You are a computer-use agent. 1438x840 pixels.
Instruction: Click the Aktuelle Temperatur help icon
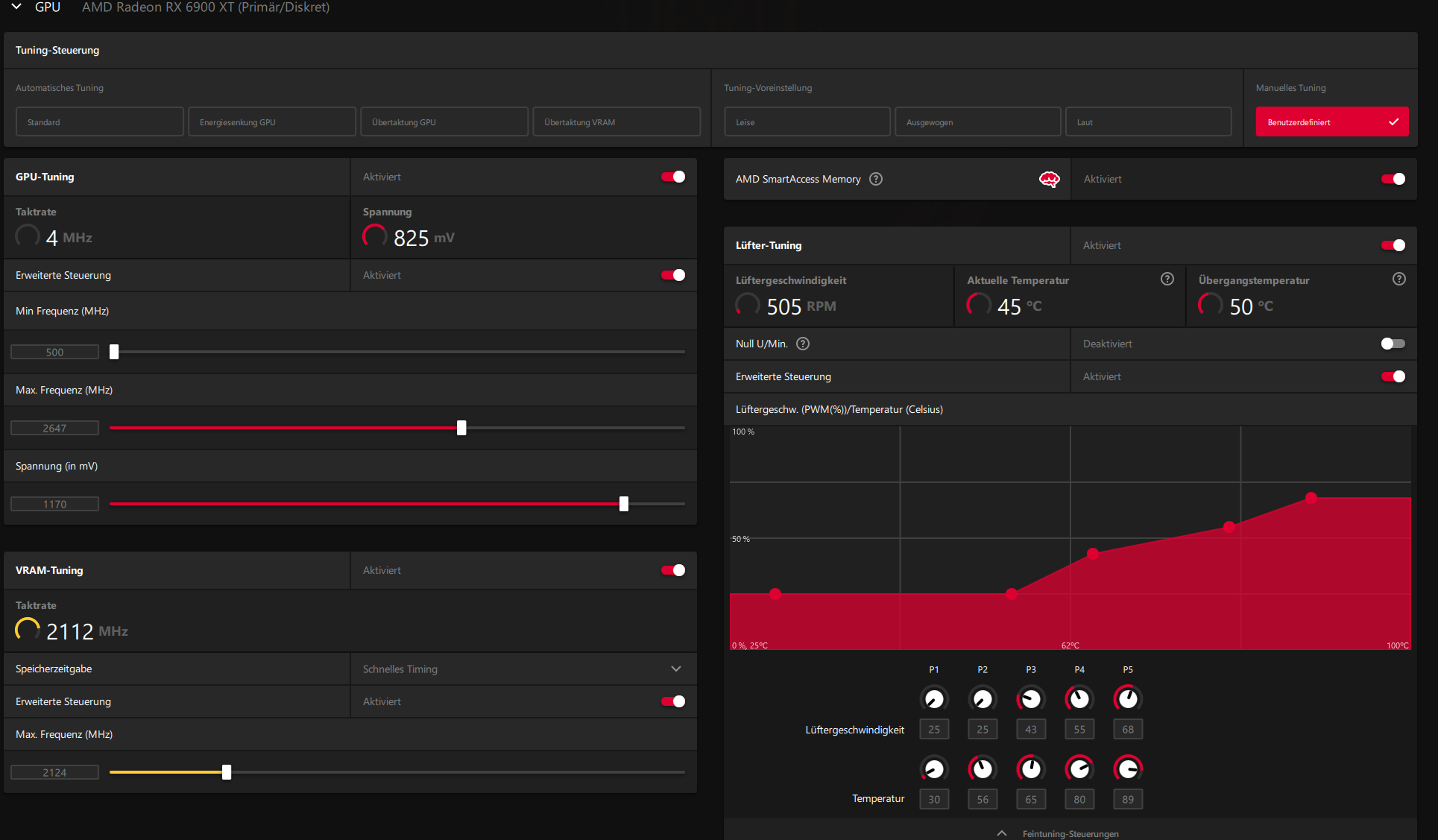tap(1167, 279)
